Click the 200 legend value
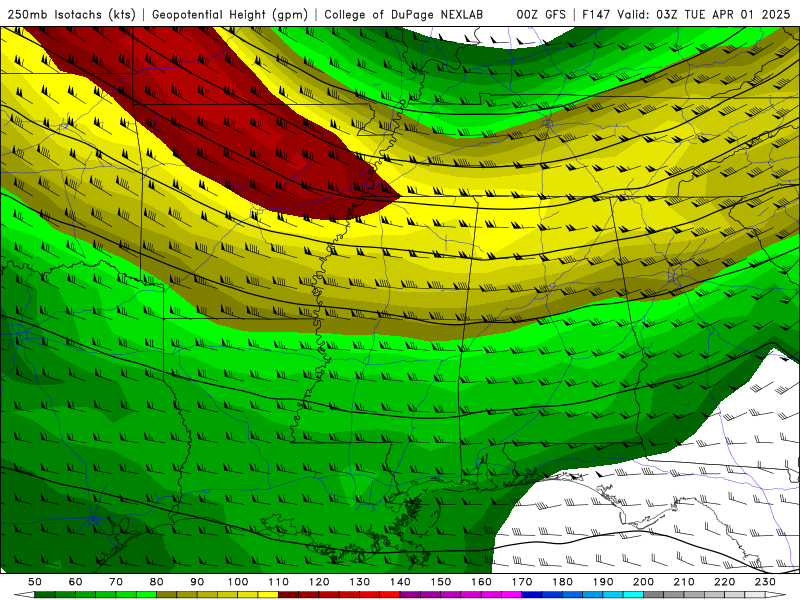The height and width of the screenshot is (600, 800). tap(643, 582)
